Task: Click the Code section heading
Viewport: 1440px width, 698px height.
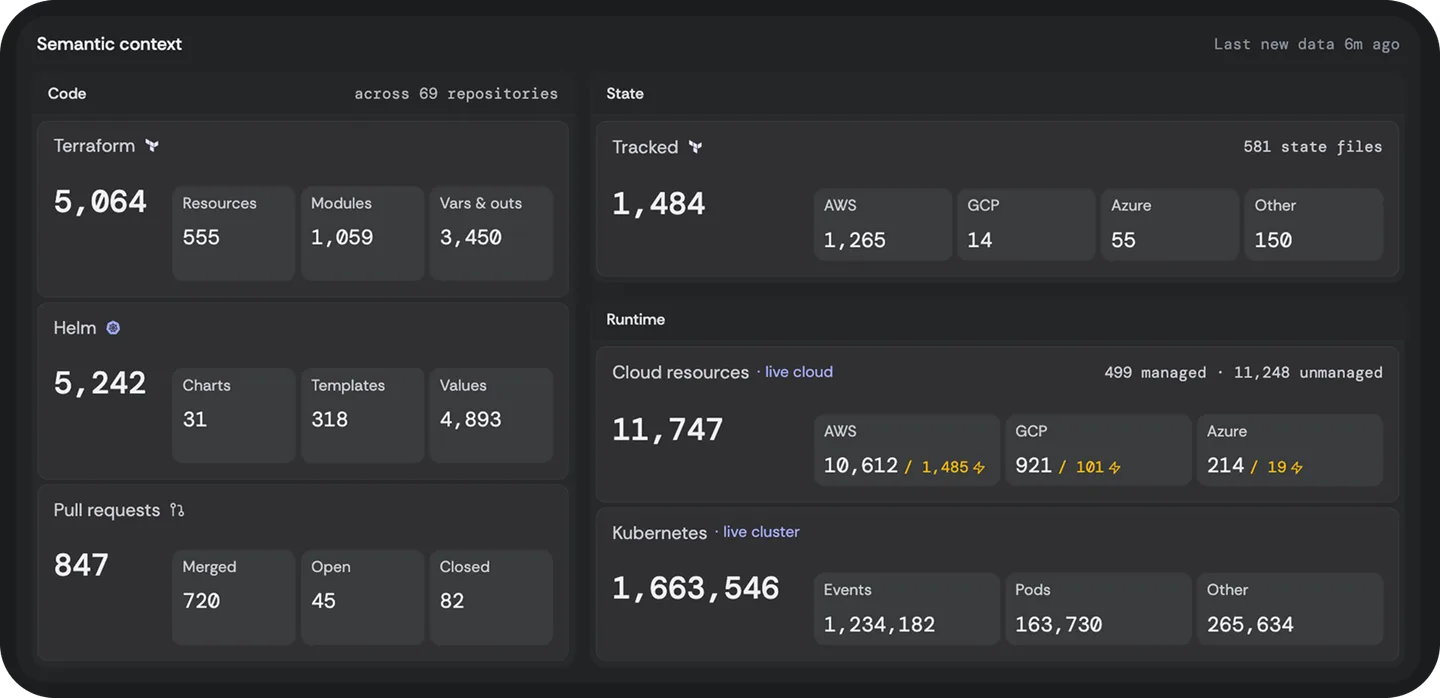Action: coord(67,93)
